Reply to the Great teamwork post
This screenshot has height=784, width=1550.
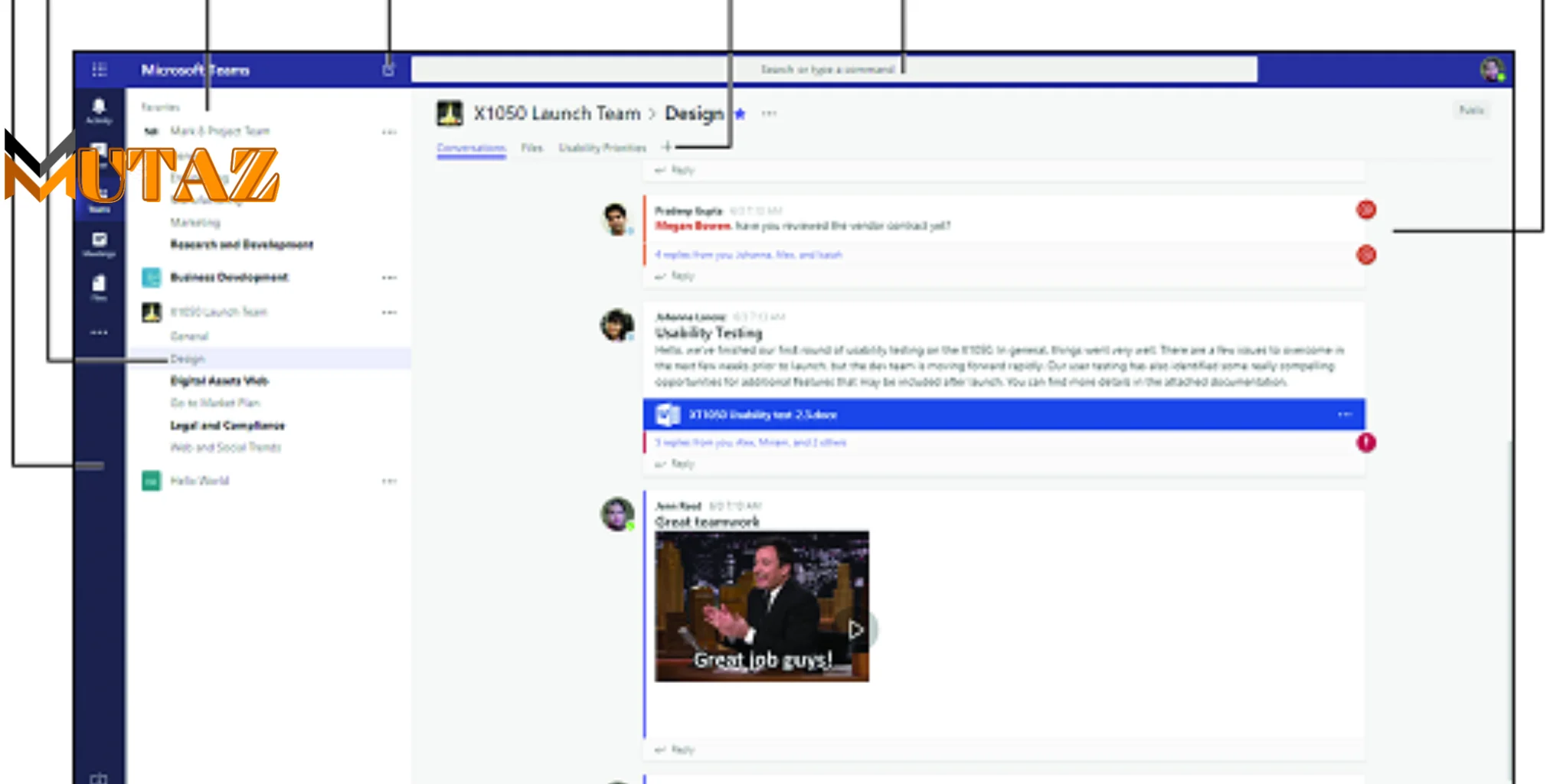(x=675, y=750)
